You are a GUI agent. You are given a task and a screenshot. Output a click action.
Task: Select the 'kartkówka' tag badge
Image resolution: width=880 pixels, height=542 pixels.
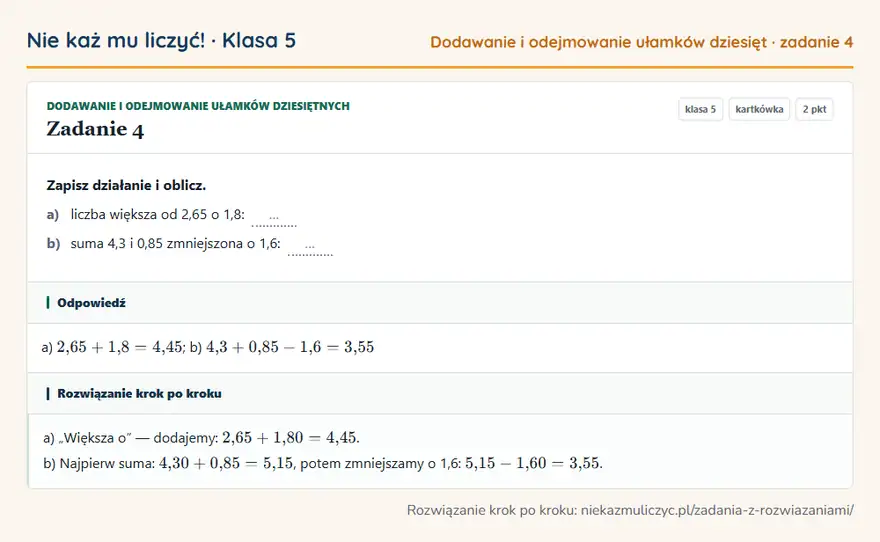pos(759,109)
